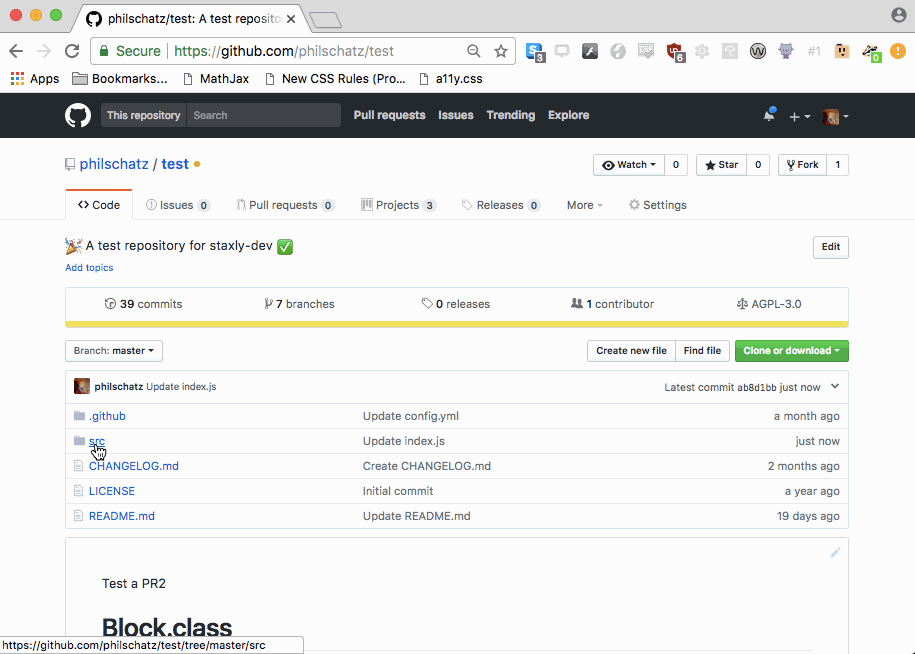Expand latest commit details chevron
This screenshot has height=654, width=915.
click(x=835, y=386)
